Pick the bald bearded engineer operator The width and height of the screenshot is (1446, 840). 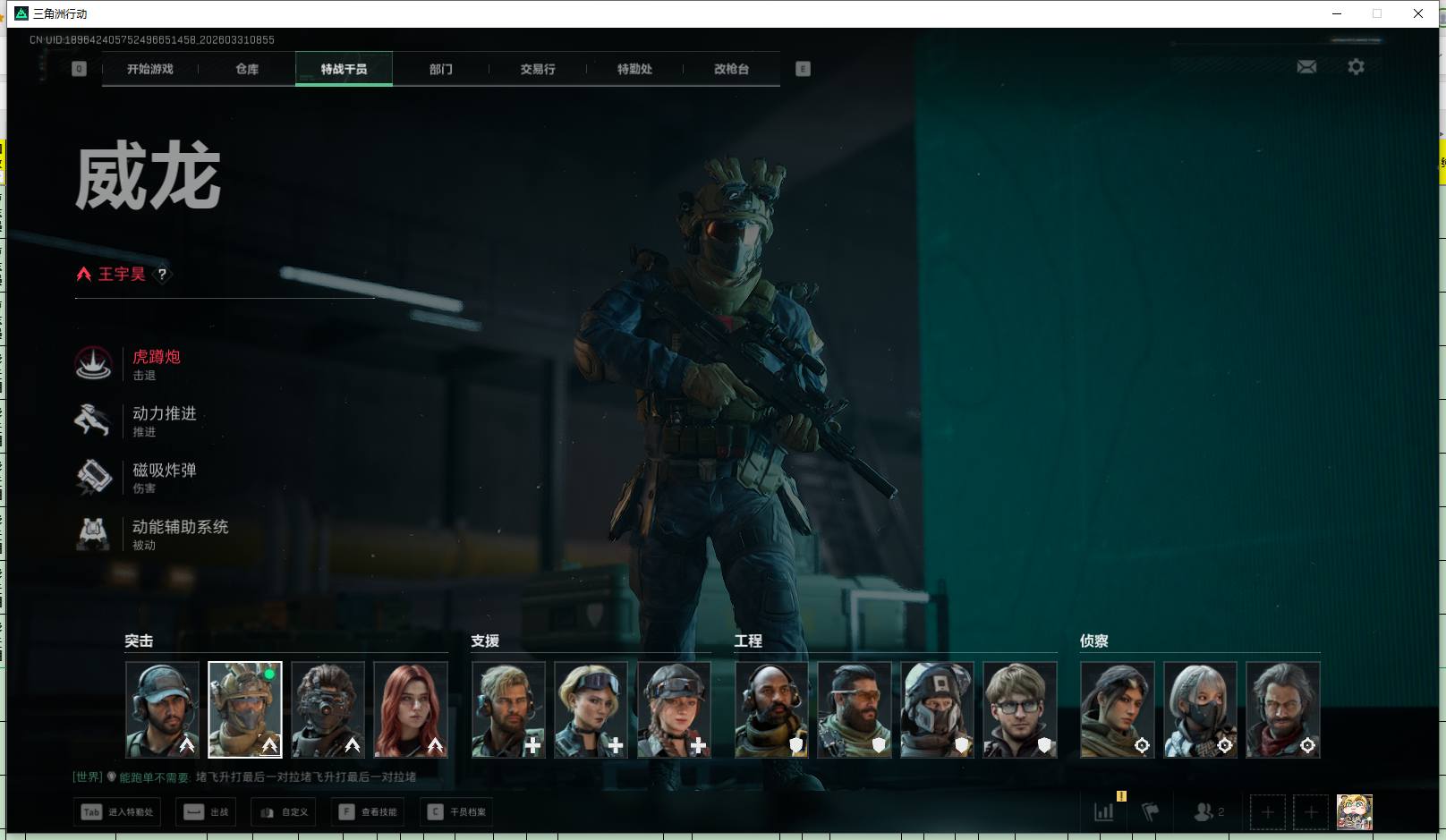click(771, 709)
